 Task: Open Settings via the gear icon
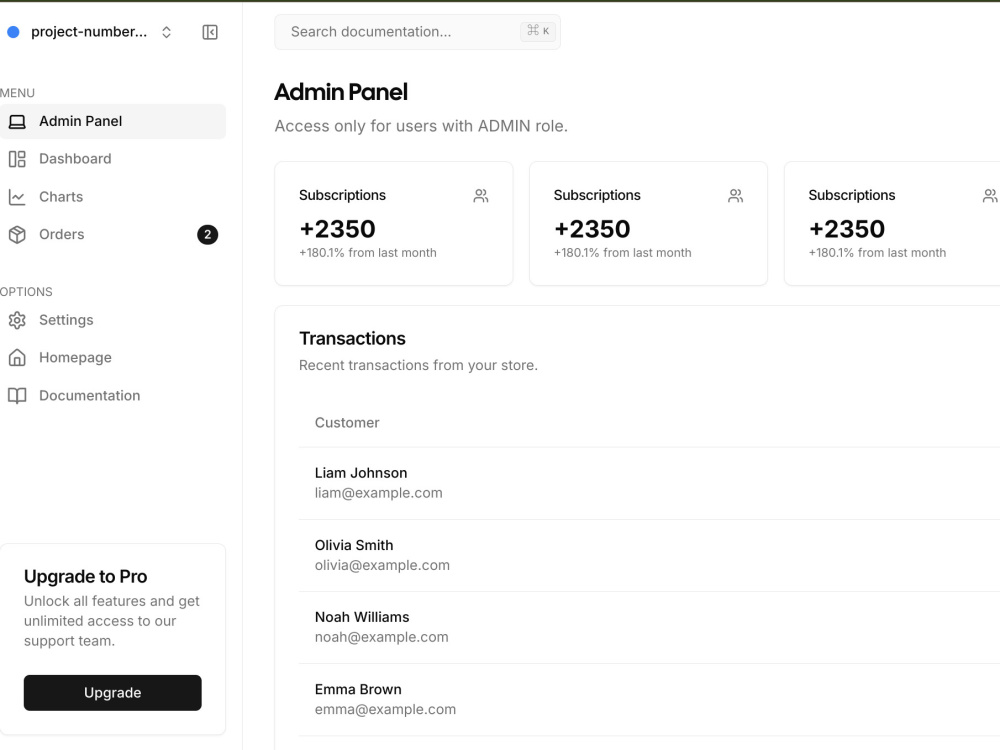[x=16, y=320]
